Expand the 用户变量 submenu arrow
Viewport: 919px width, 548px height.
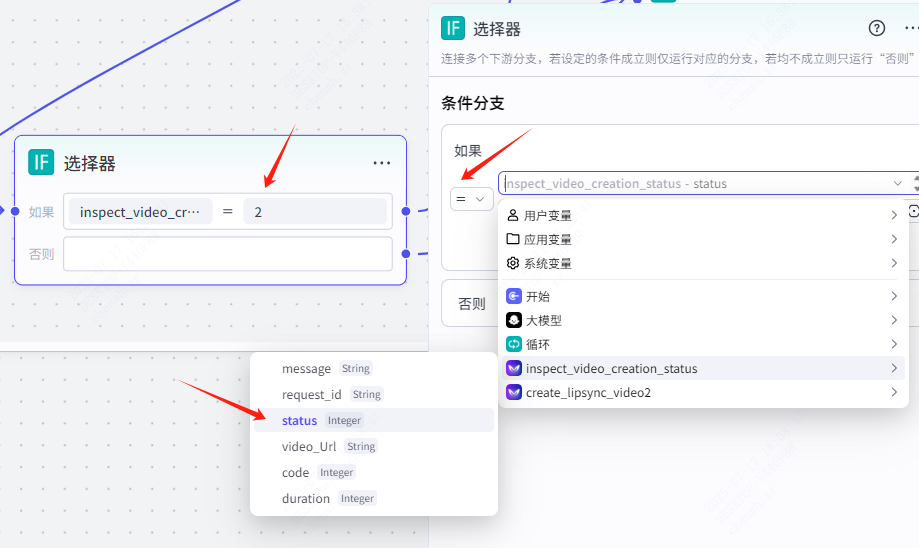click(x=894, y=215)
